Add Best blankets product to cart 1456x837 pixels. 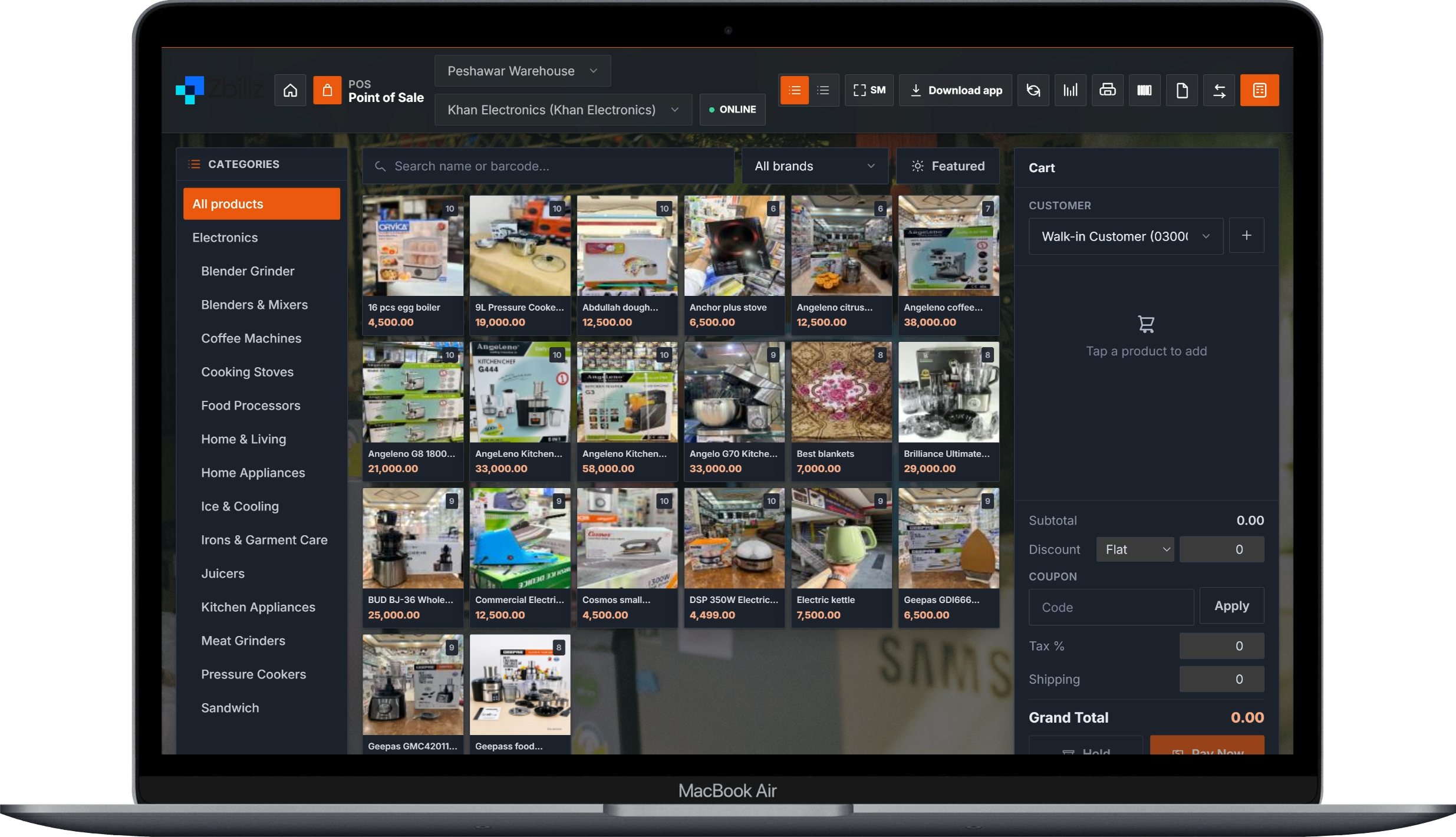[841, 411]
